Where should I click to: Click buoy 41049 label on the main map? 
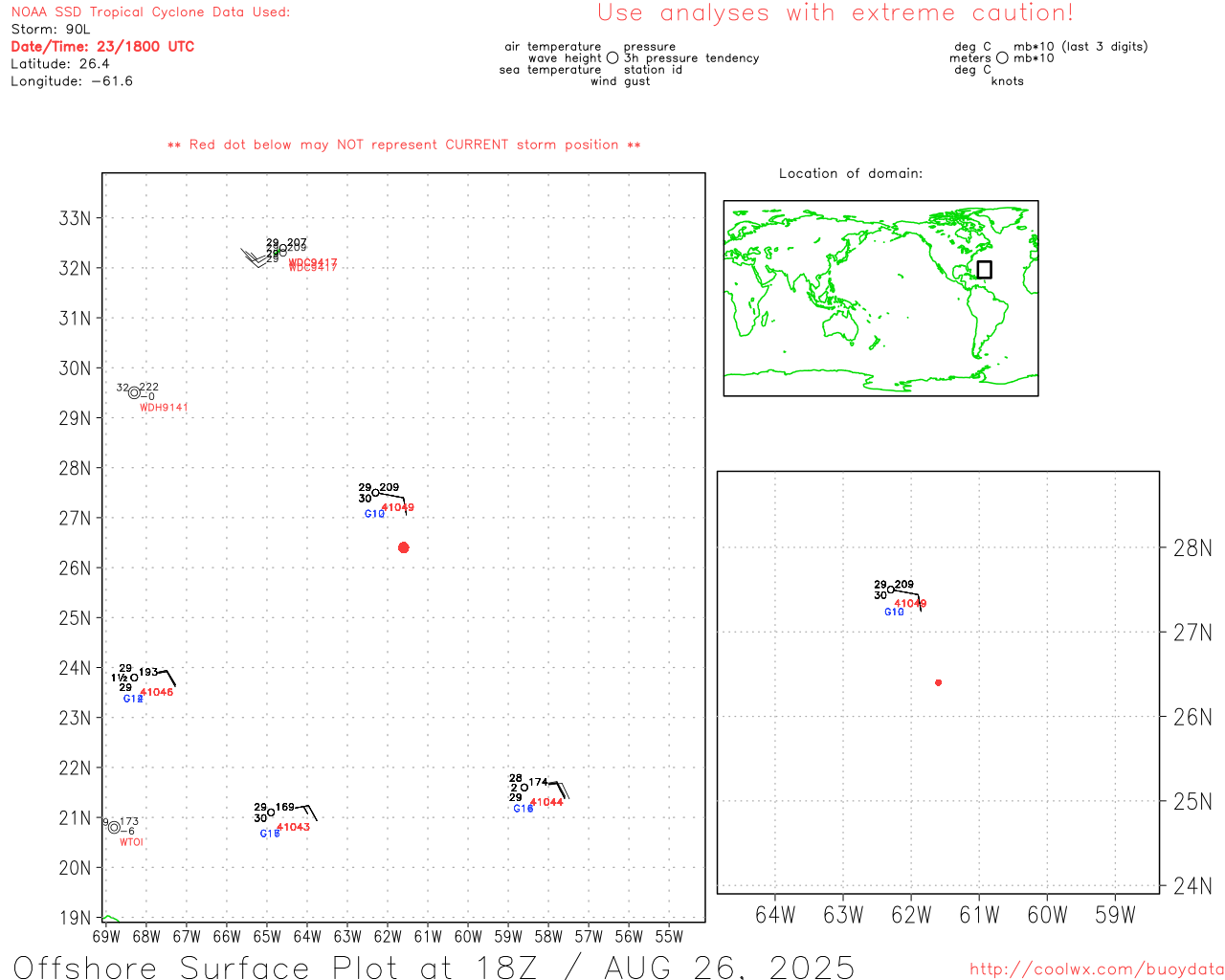coord(397,507)
